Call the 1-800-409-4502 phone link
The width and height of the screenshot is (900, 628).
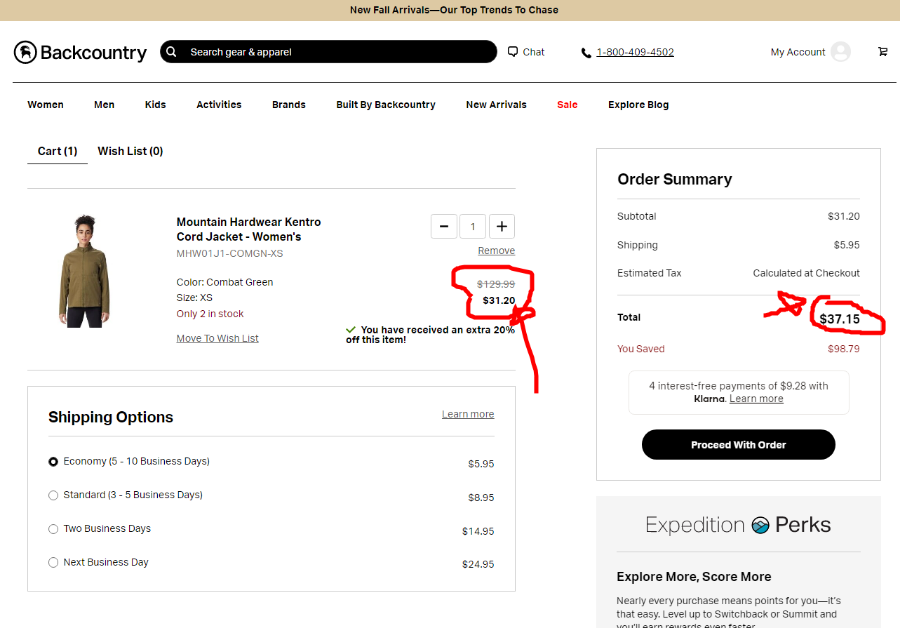(635, 52)
